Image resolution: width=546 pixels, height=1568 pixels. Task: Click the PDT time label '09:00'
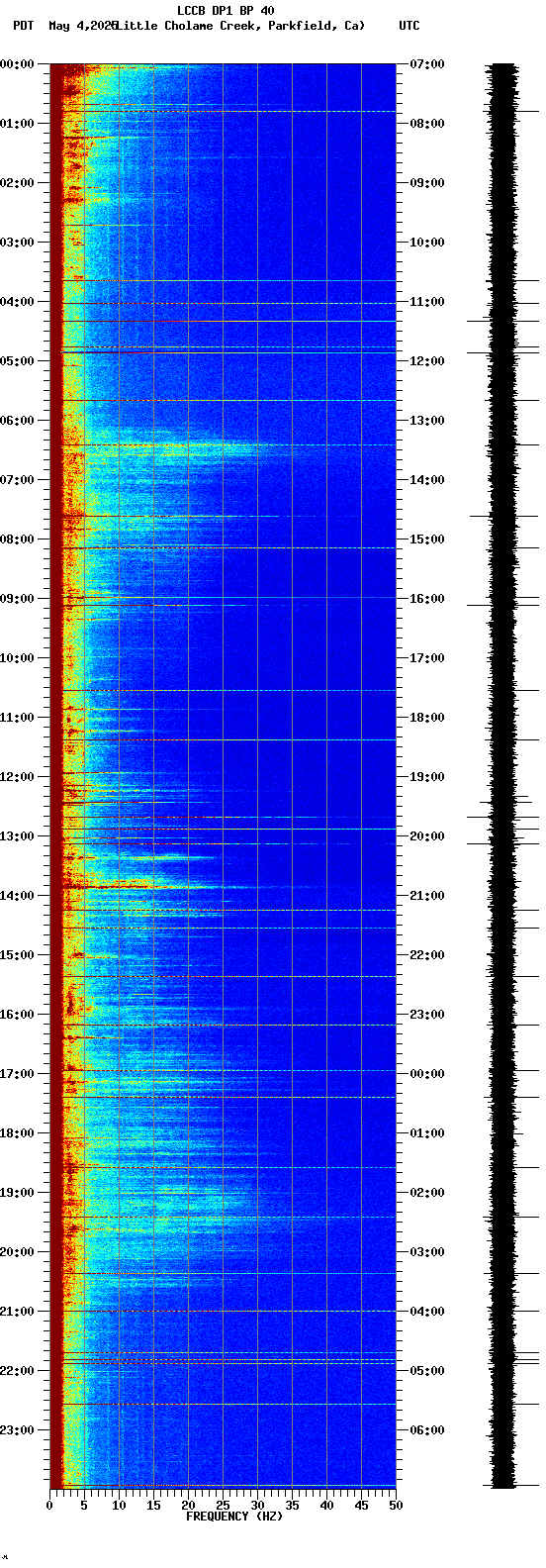pyautogui.click(x=17, y=599)
